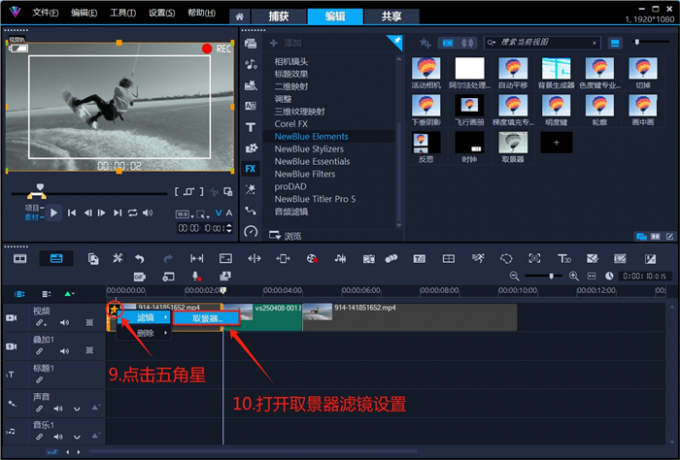This screenshot has width=680, height=460.
Task: Expand the 删除 submenu arrow
Action: pos(166,333)
